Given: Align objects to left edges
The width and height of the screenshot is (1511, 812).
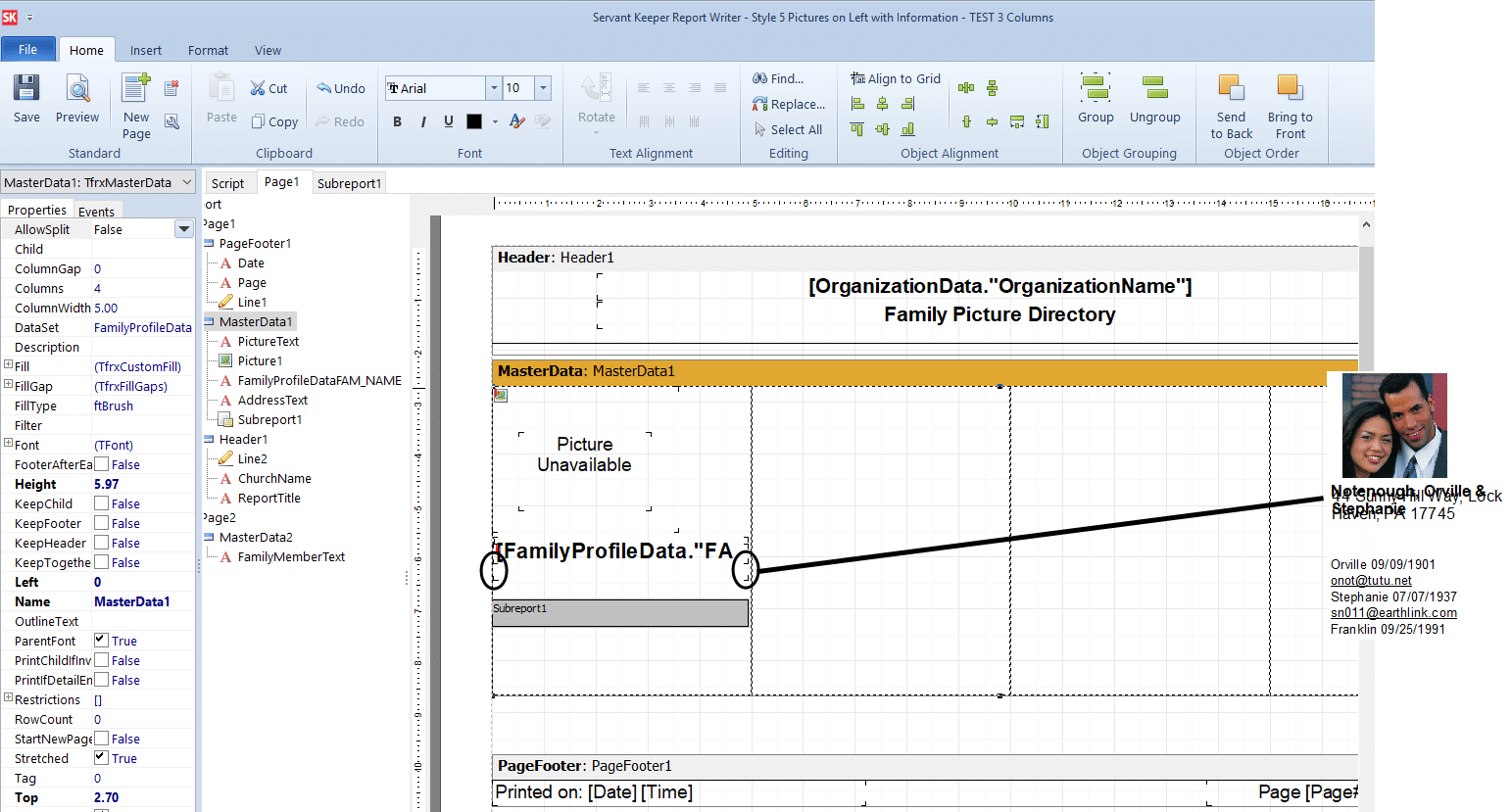Looking at the screenshot, I should pyautogui.click(x=857, y=104).
